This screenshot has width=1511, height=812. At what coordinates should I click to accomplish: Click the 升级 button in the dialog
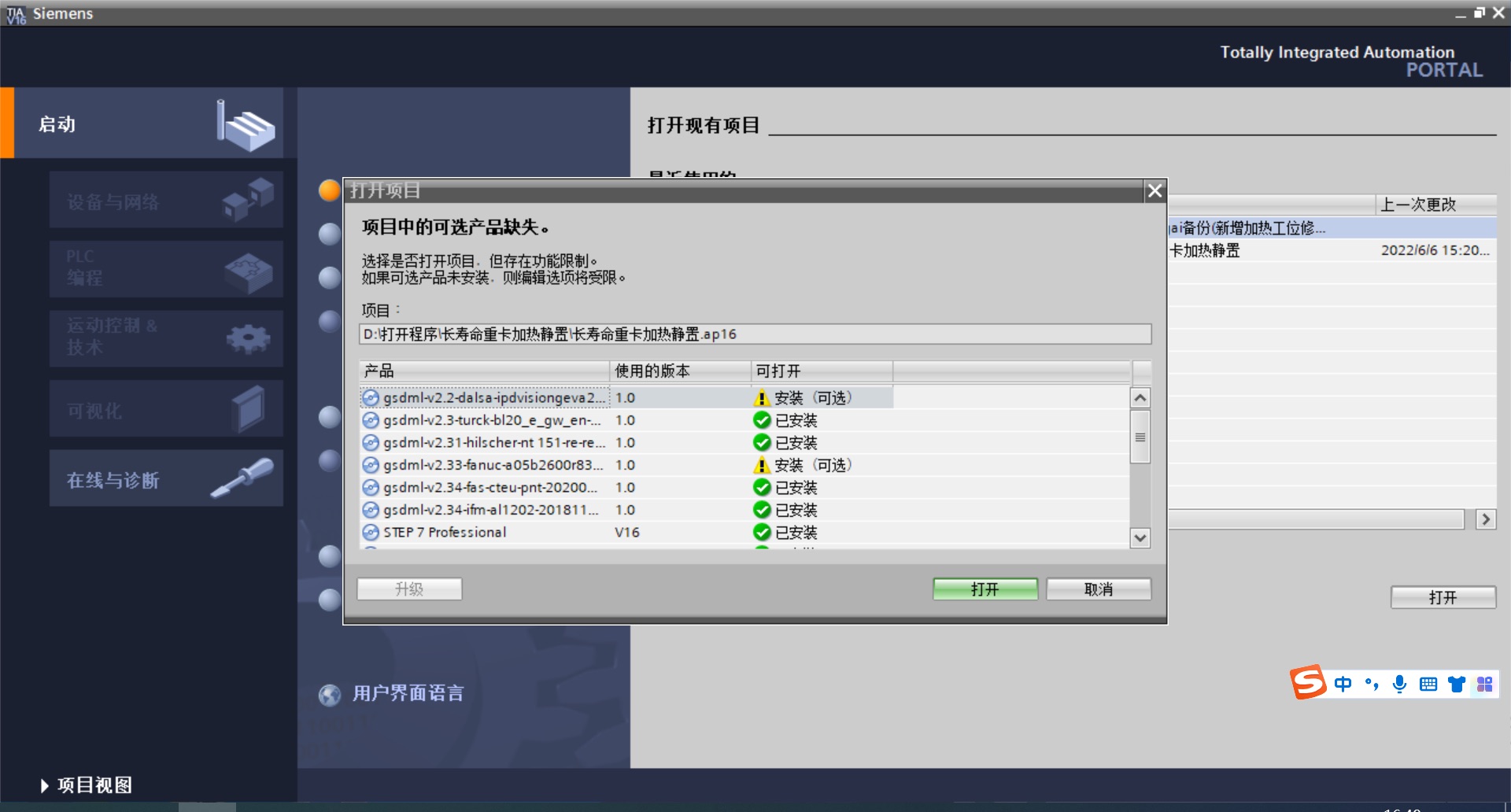tap(409, 589)
